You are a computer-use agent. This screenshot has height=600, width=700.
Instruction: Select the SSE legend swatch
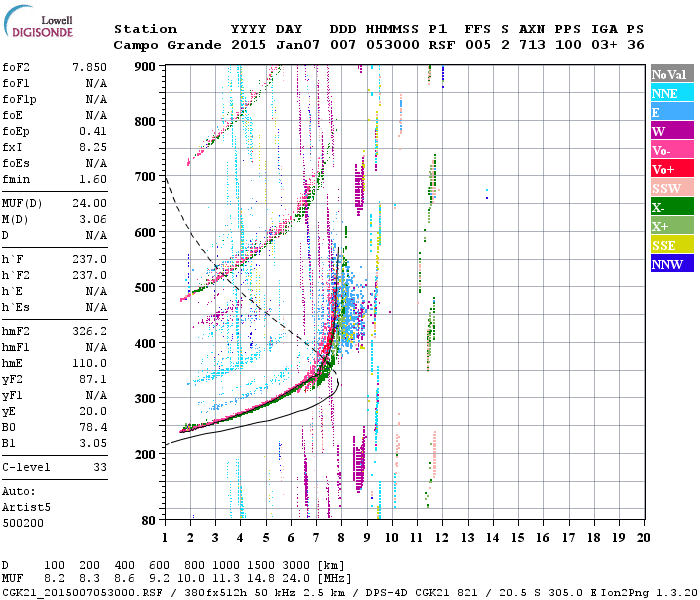click(672, 245)
